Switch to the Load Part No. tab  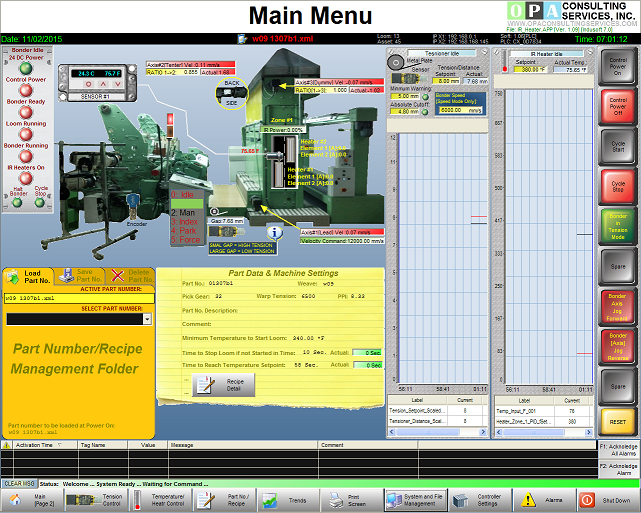coord(26,277)
